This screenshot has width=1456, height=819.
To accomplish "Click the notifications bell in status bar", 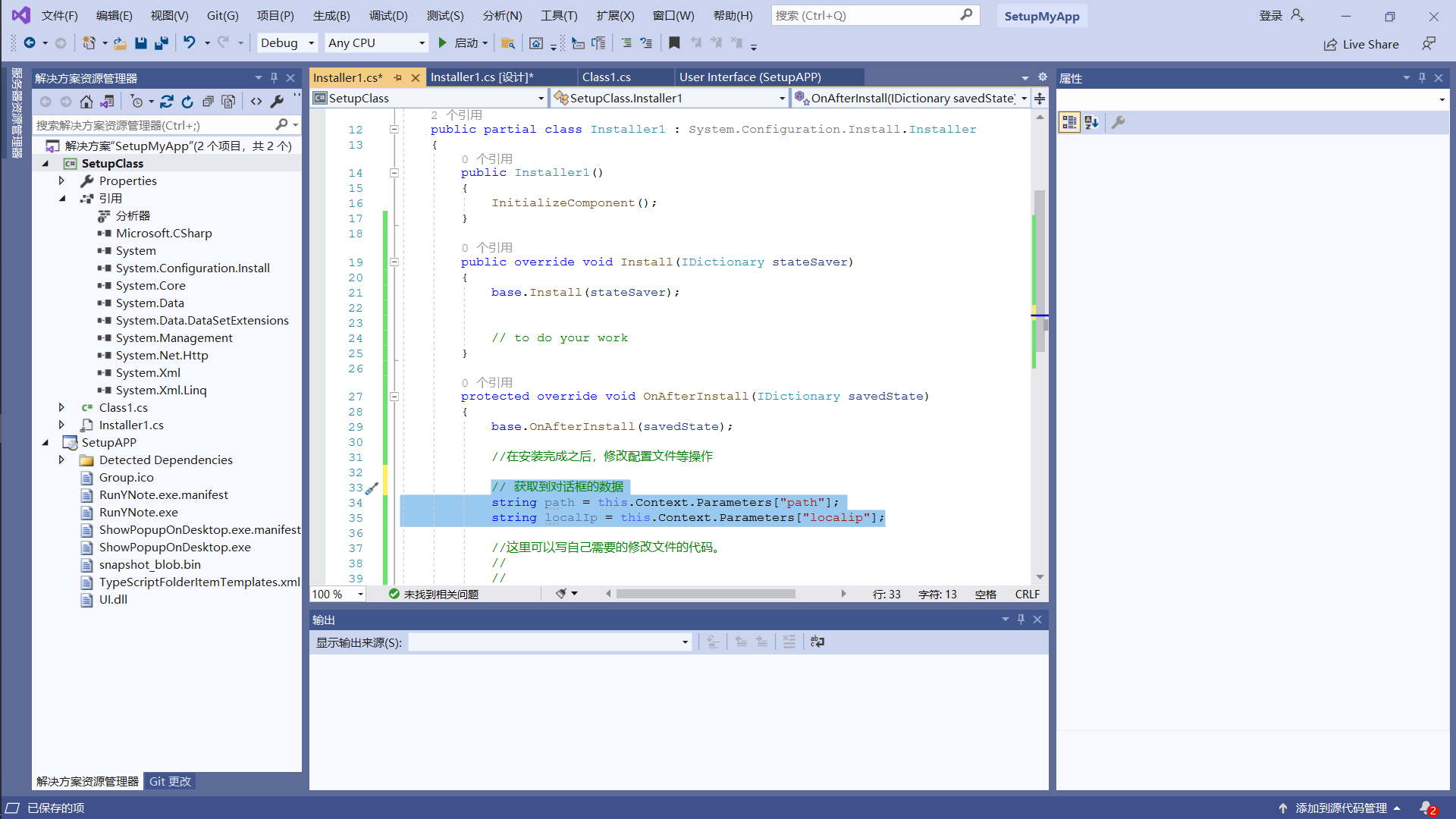I will point(1426,808).
